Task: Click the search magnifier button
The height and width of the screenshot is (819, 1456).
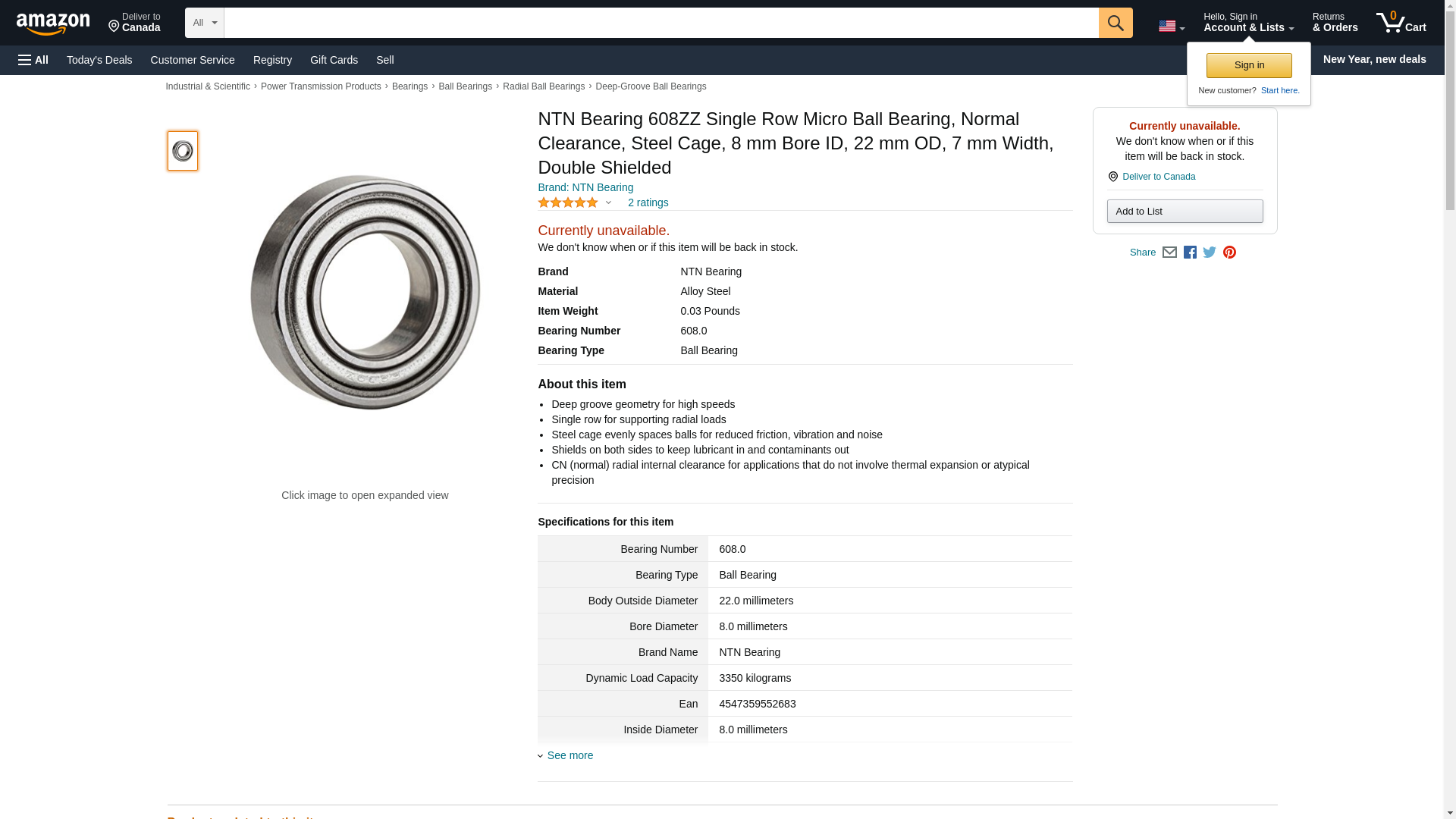Action: pyautogui.click(x=1115, y=23)
